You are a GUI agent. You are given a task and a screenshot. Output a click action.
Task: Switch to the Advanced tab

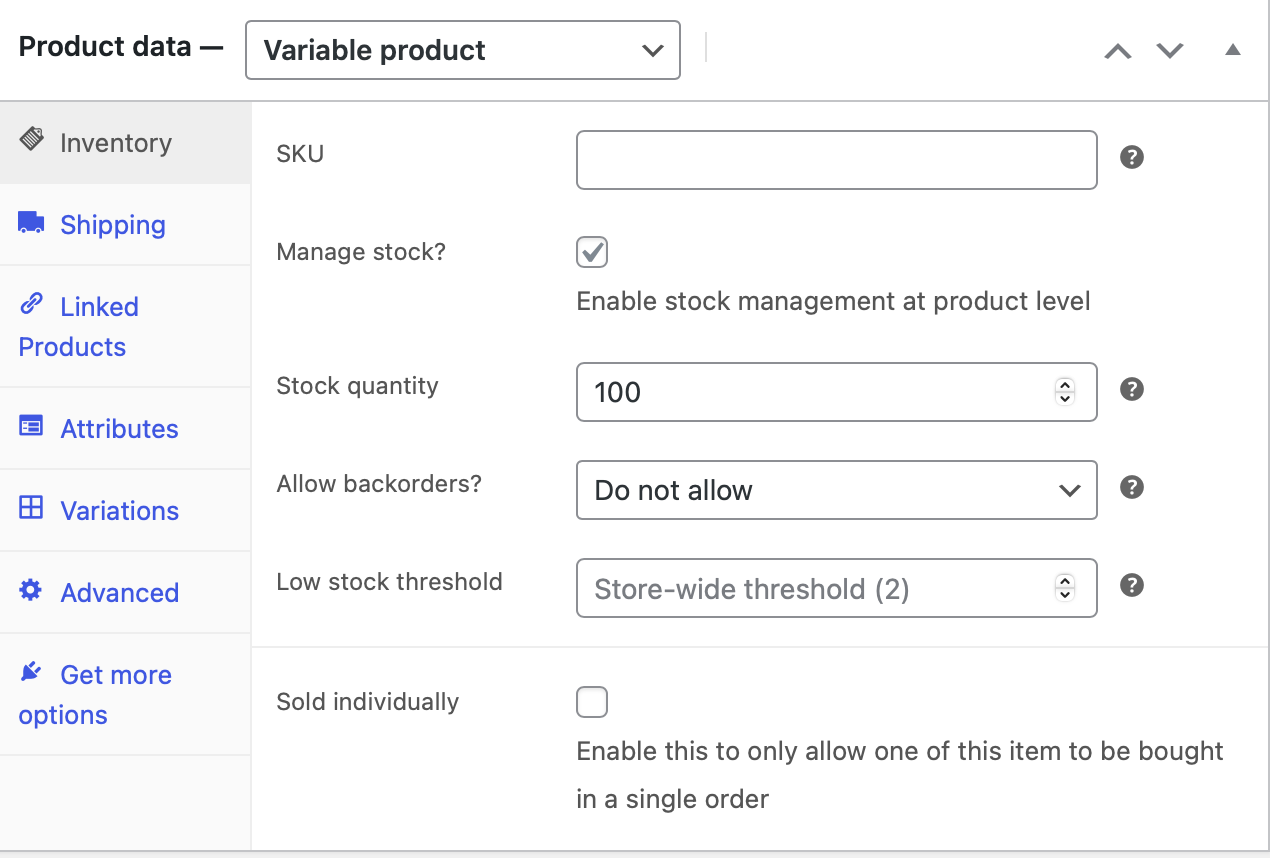tap(125, 593)
